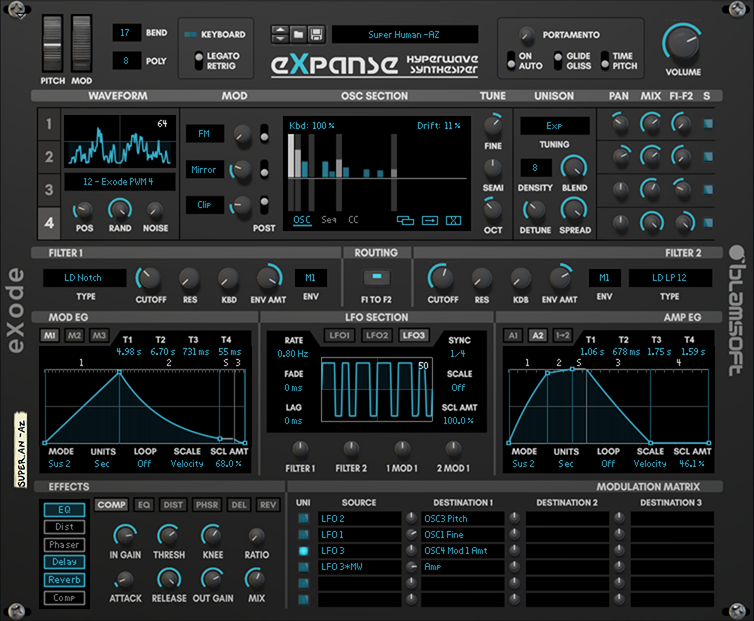Screen dimensions: 754x621
Task: Adjust the Filter 1 ENV AMT knob
Action: (x=268, y=278)
